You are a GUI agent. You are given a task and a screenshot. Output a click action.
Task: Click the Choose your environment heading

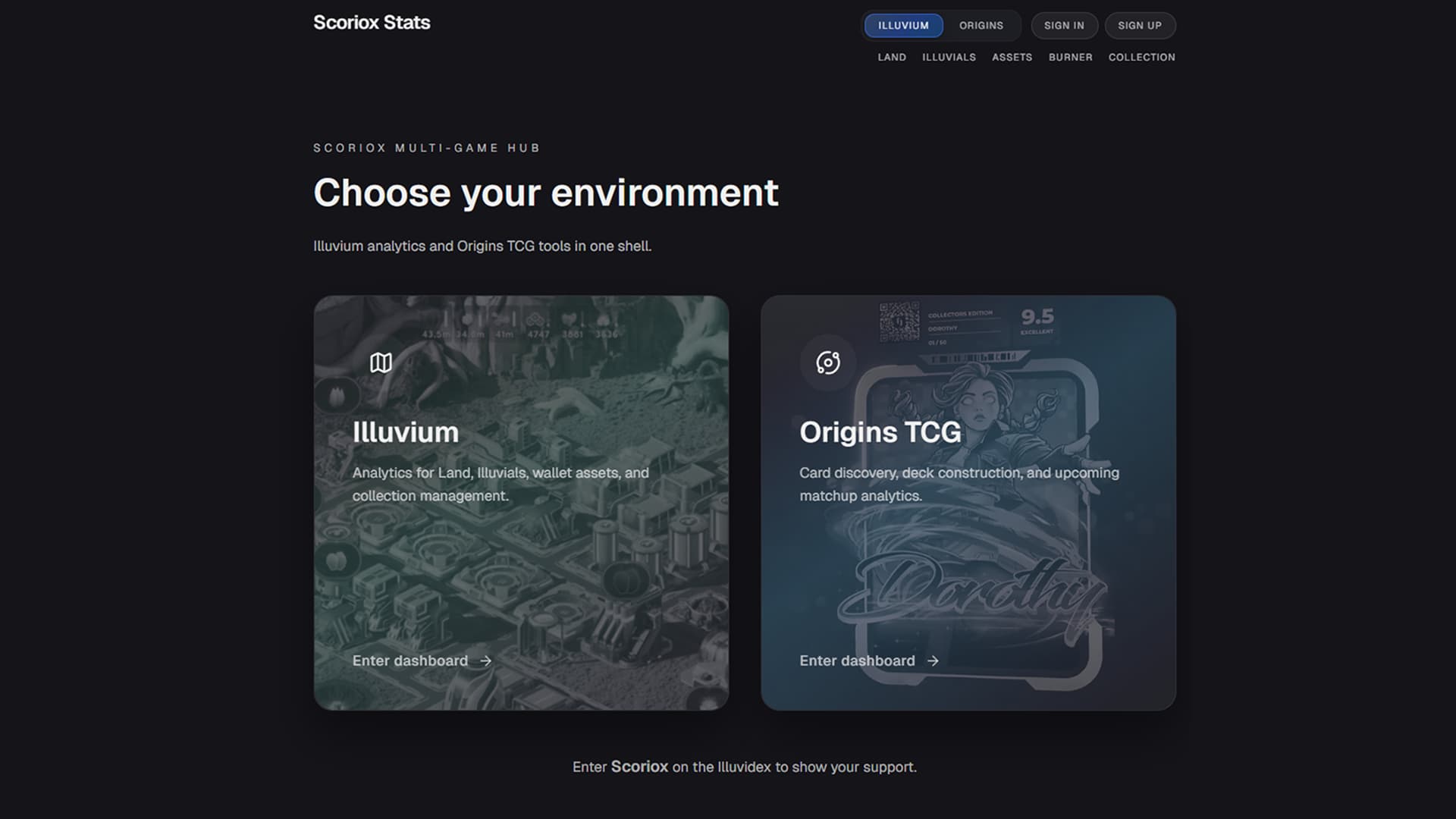pyautogui.click(x=546, y=193)
